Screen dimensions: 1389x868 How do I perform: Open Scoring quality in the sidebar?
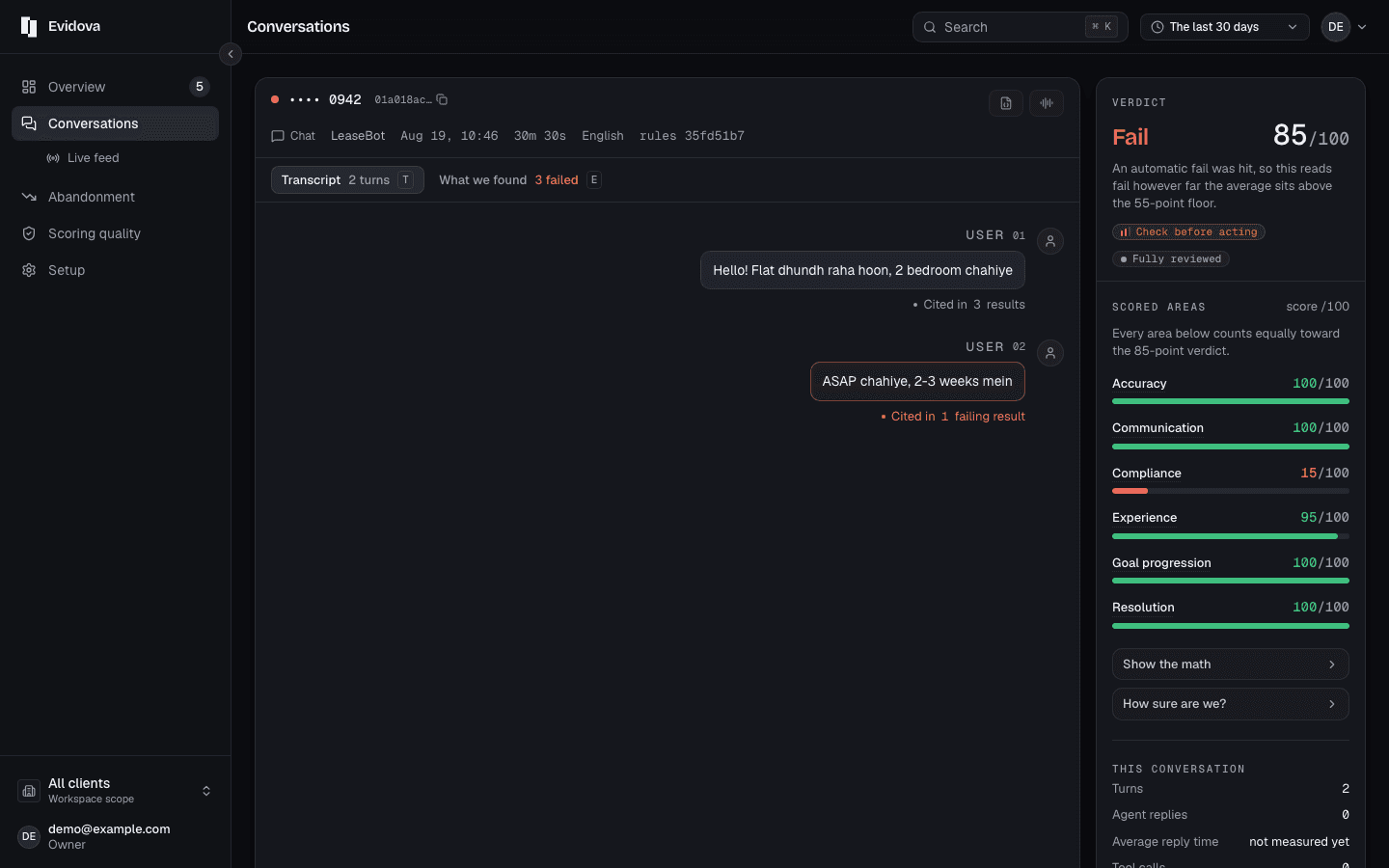point(115,233)
